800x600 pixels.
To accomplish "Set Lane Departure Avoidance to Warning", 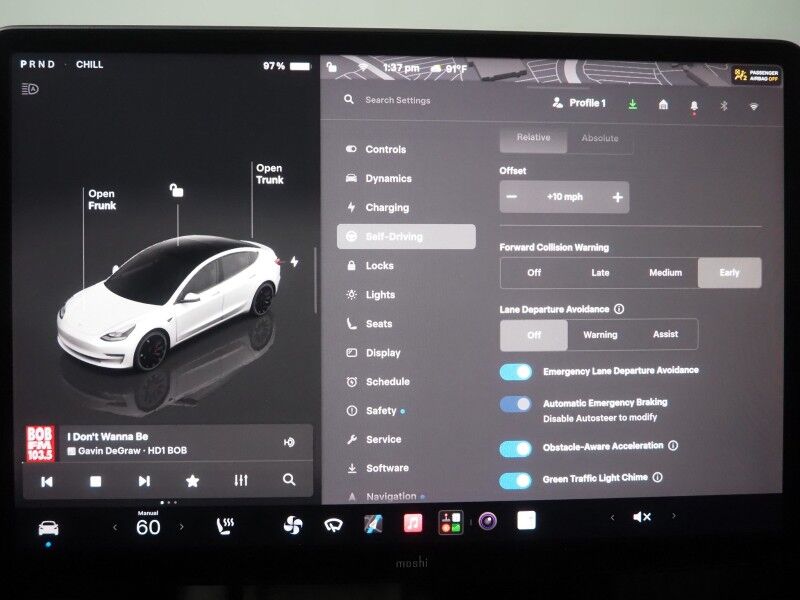I will [600, 335].
